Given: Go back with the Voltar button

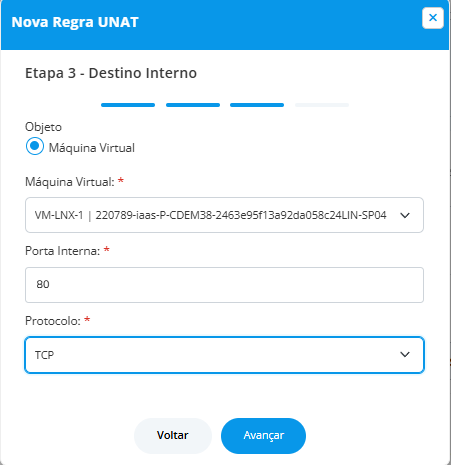Looking at the screenshot, I should click(x=173, y=436).
